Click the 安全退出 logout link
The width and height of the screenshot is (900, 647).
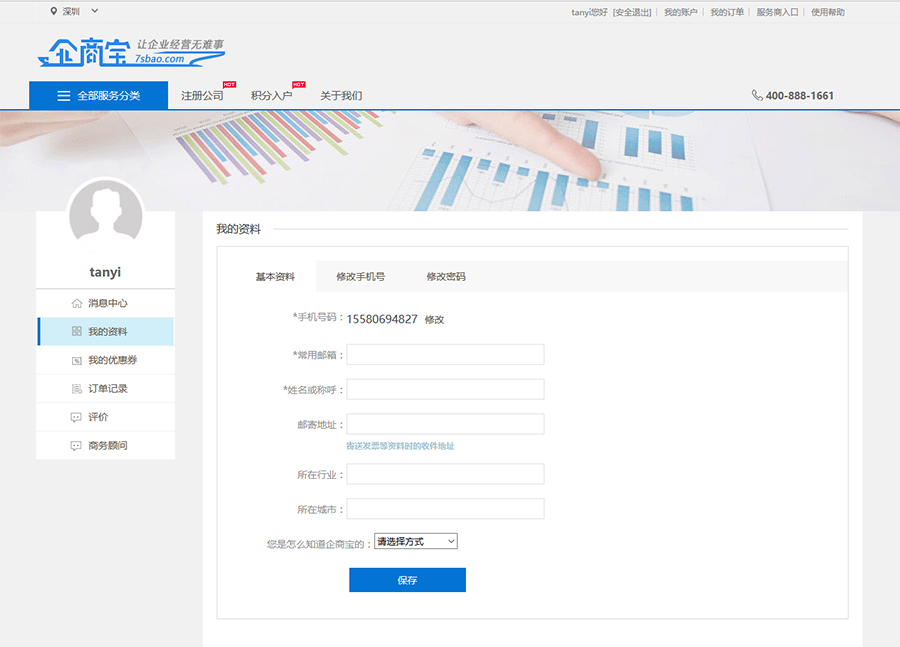(x=632, y=12)
